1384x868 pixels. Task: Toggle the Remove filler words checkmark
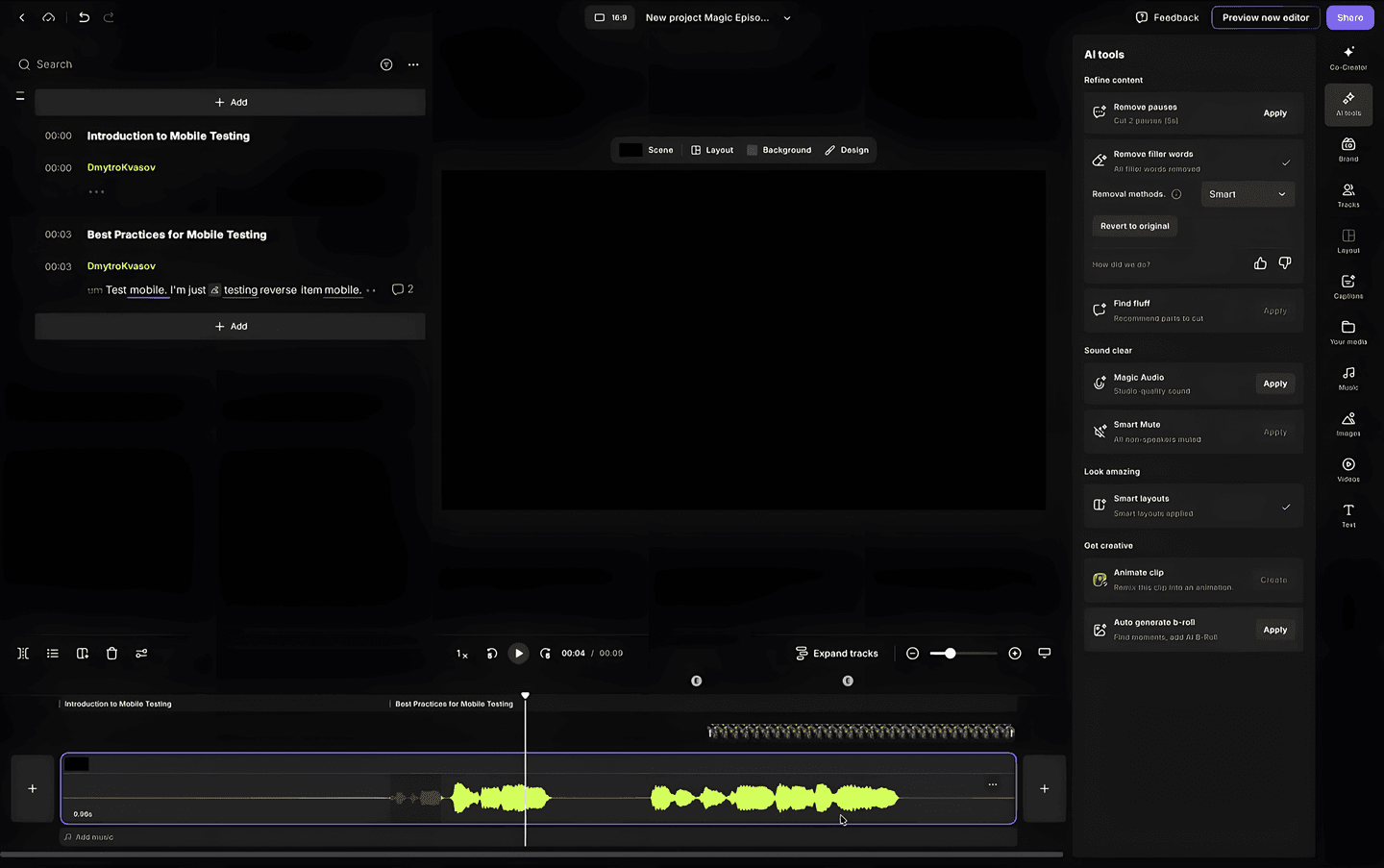(1286, 162)
